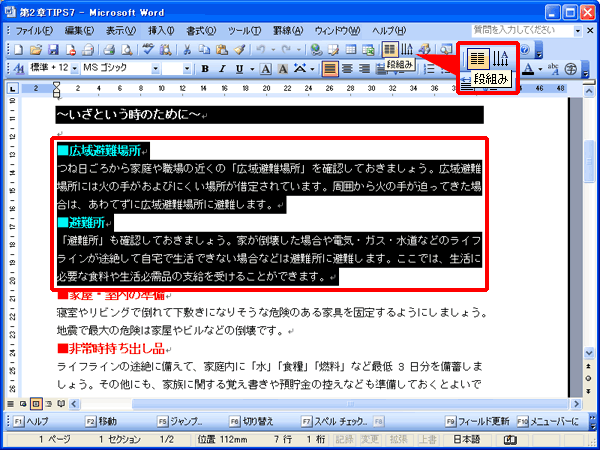Open Tables and Borders toolbar icon
The width and height of the screenshot is (600, 450).
pos(334,50)
